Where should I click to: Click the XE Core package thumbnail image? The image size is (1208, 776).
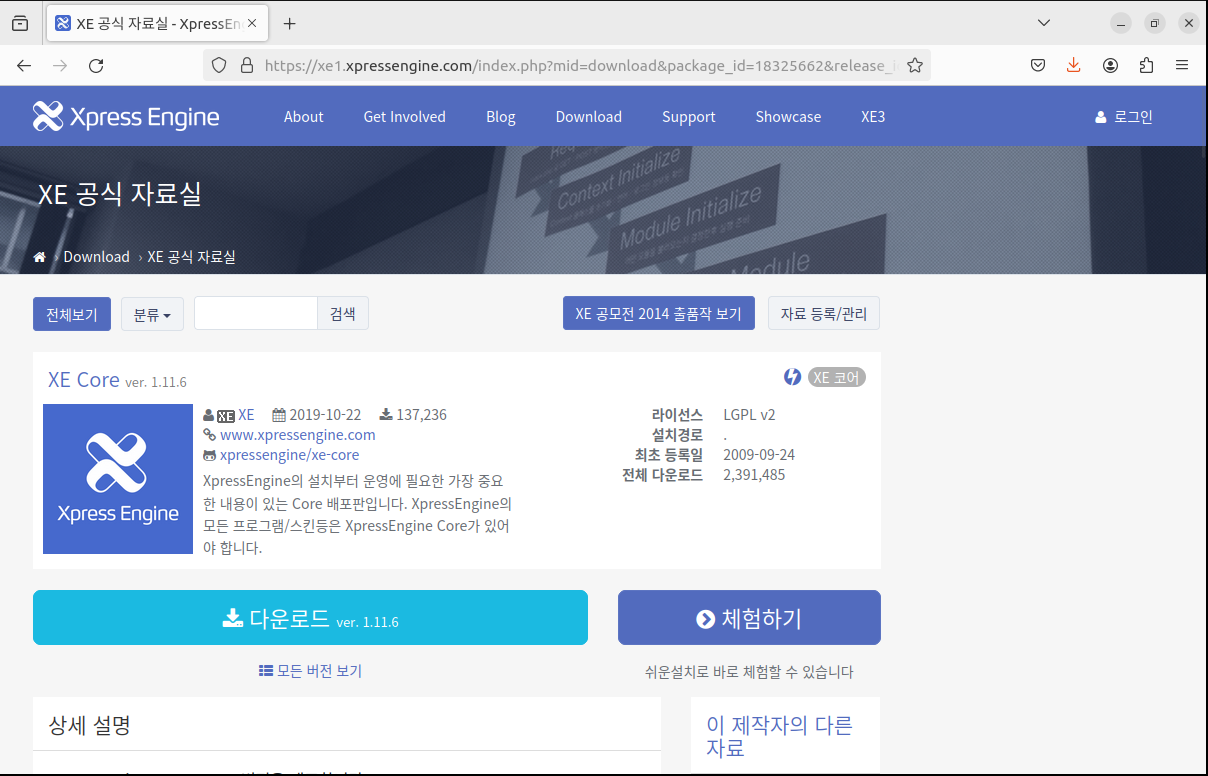click(118, 479)
